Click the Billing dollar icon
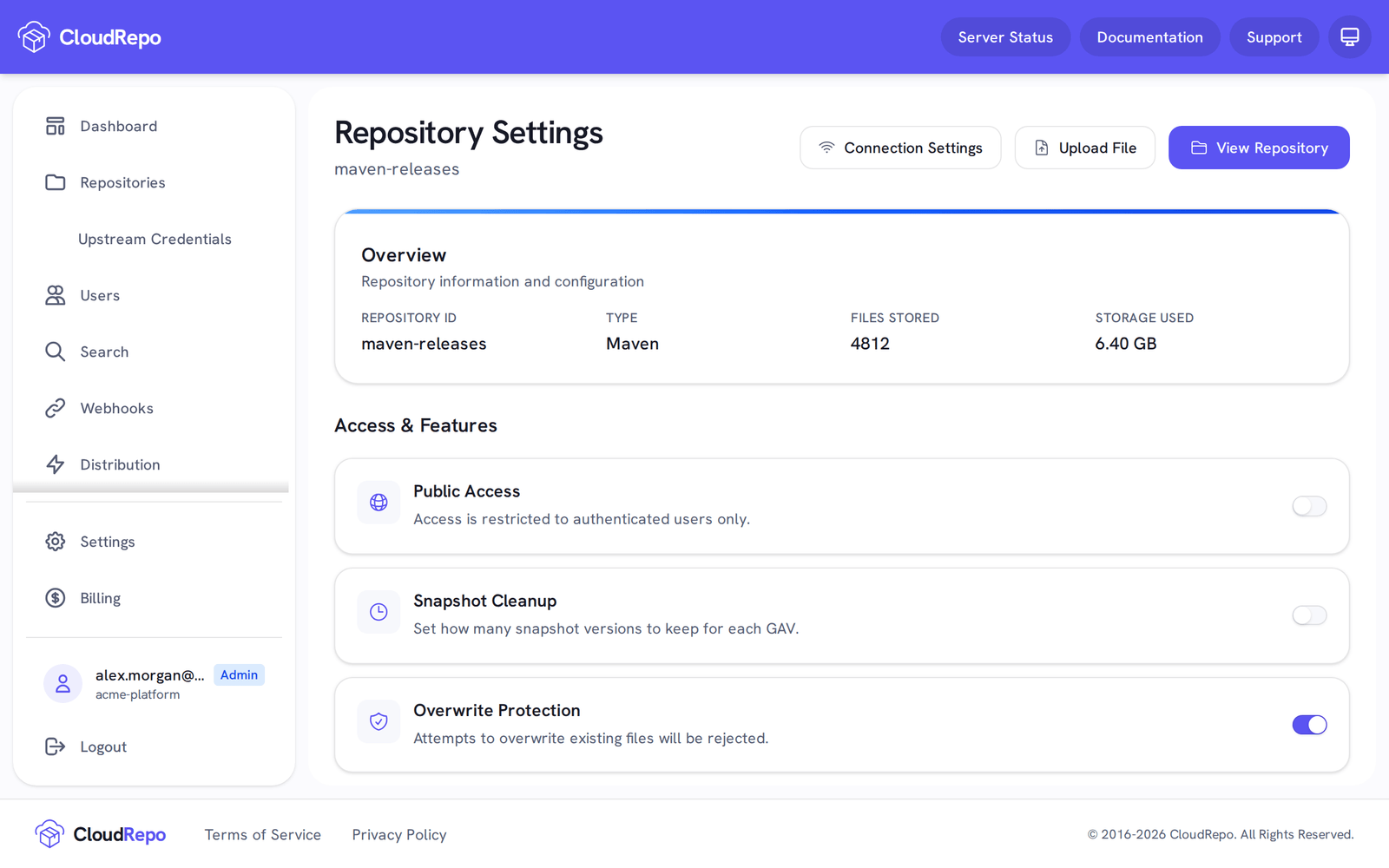1389x868 pixels. tap(56, 598)
